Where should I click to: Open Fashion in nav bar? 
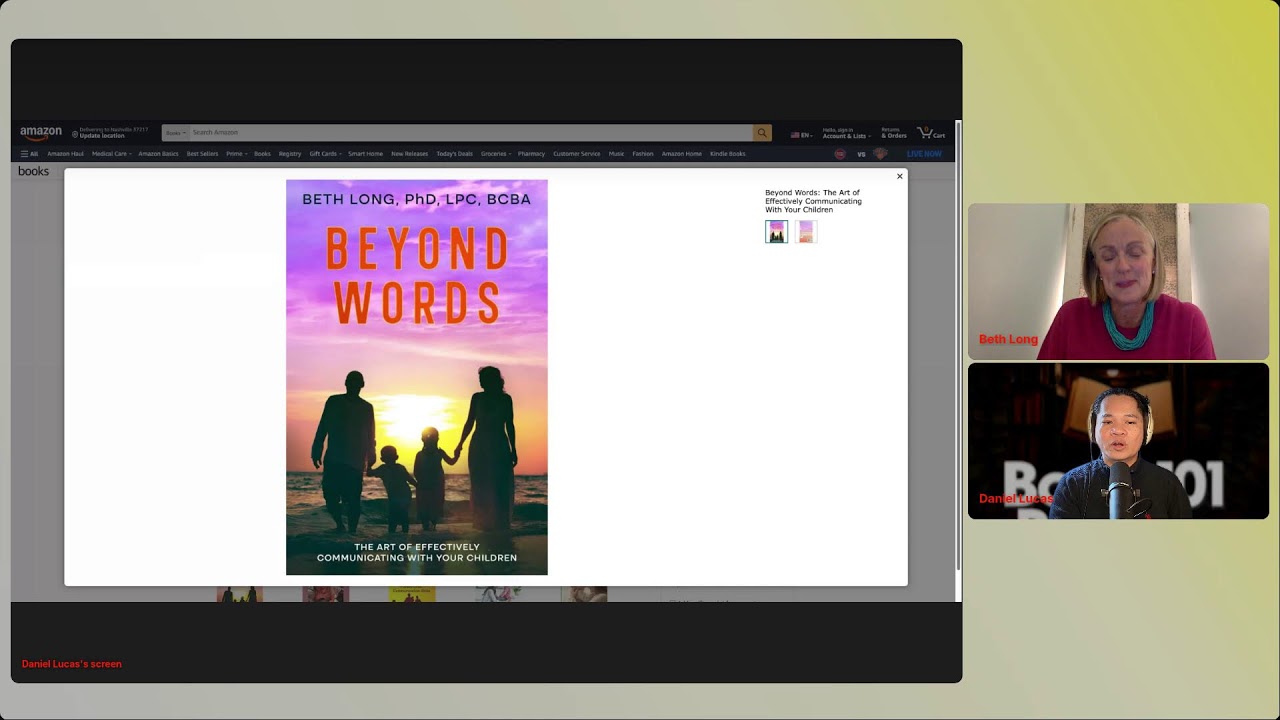pyautogui.click(x=642, y=154)
